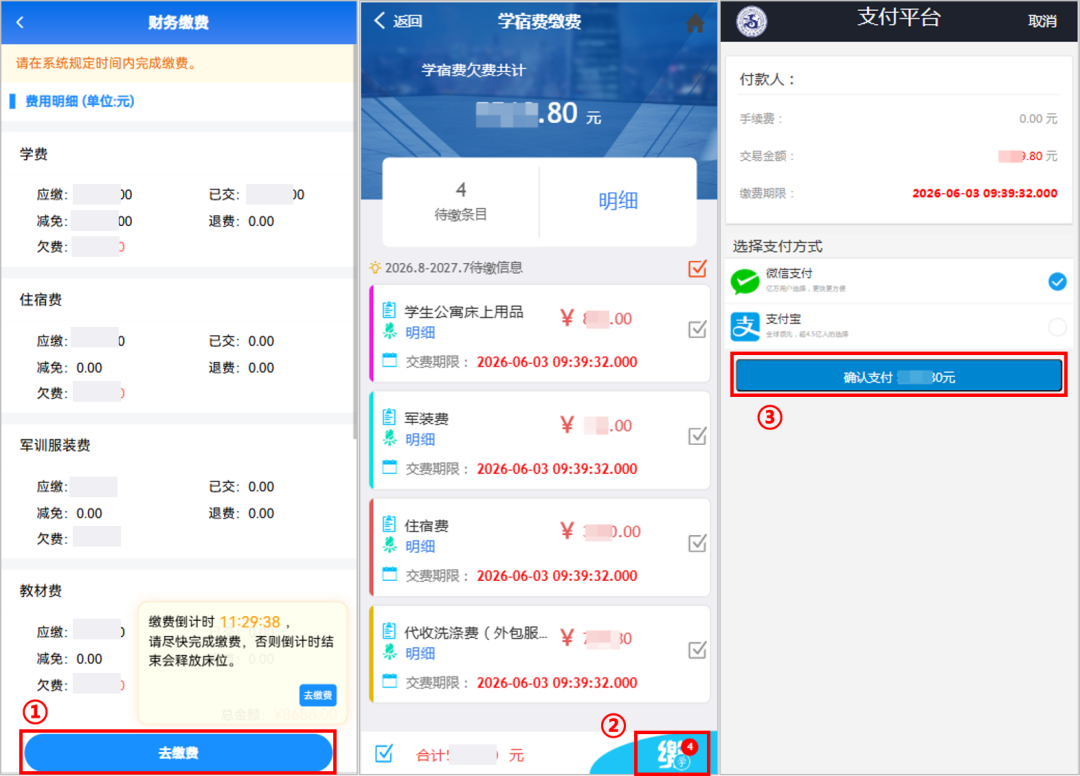
Task: Click the calendar icon in the 军装费 card
Action: tap(389, 467)
